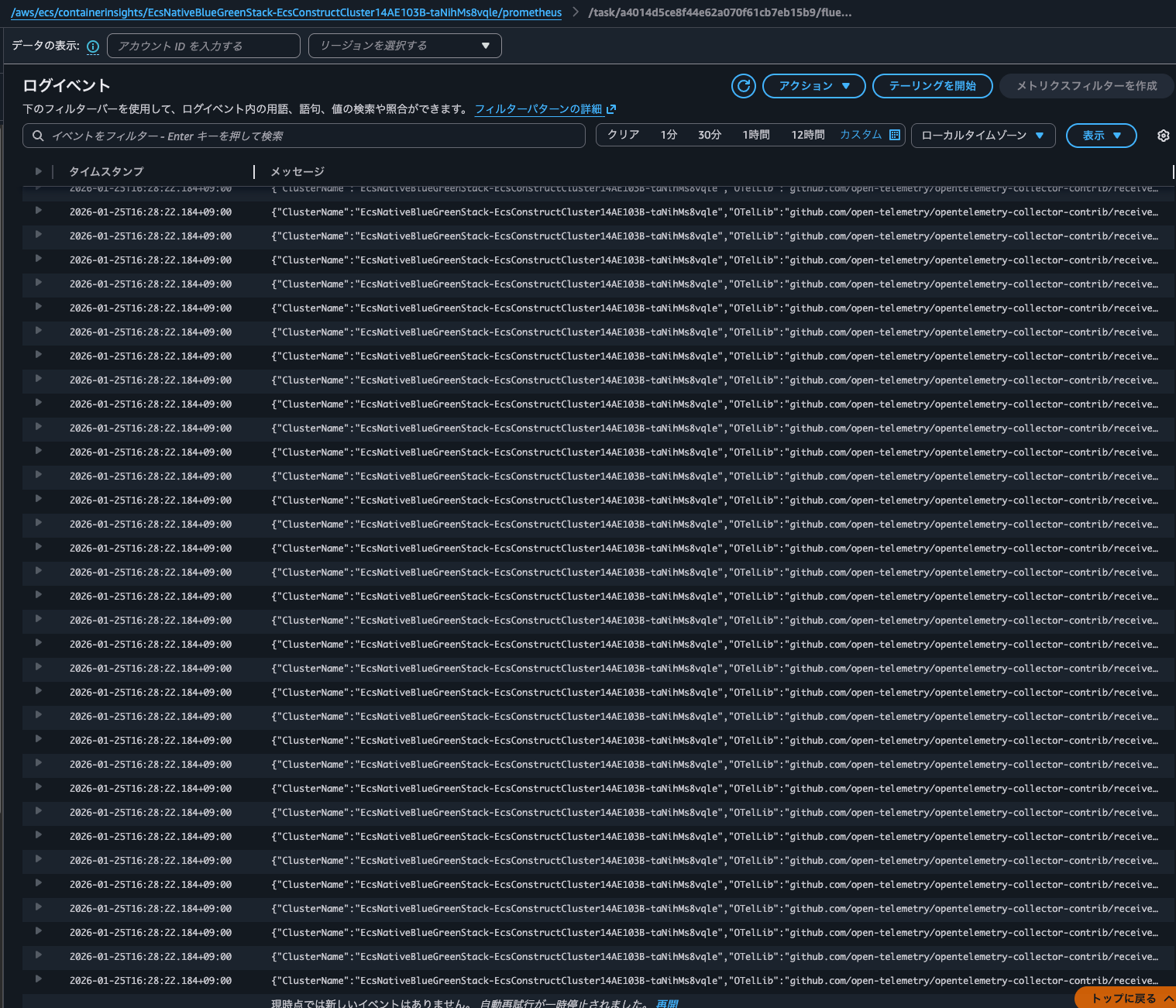This screenshot has width=1176, height=1008.
Task: Open the log display settings gear
Action: (1163, 136)
